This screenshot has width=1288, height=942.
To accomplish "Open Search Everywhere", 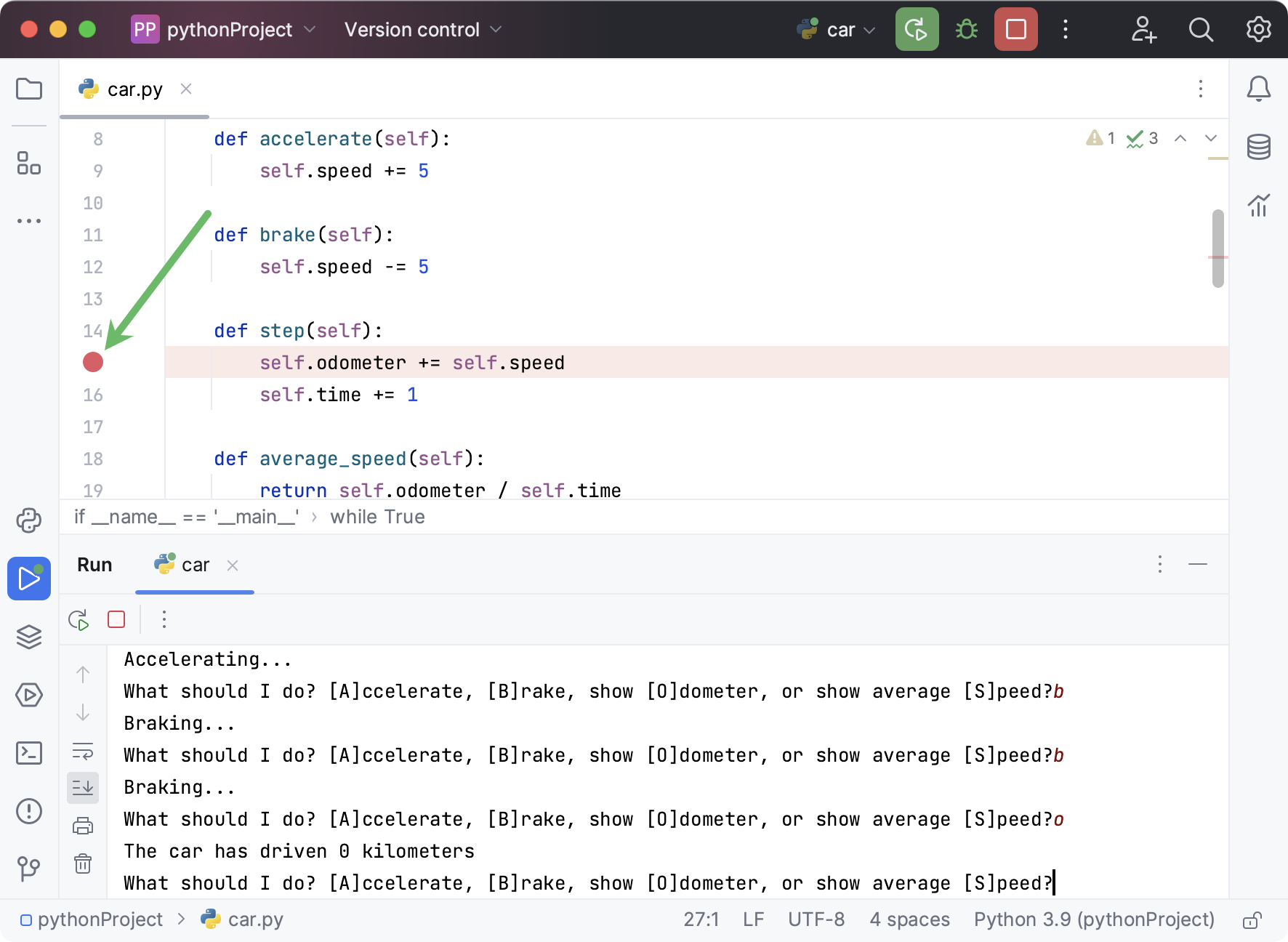I will tap(1201, 29).
